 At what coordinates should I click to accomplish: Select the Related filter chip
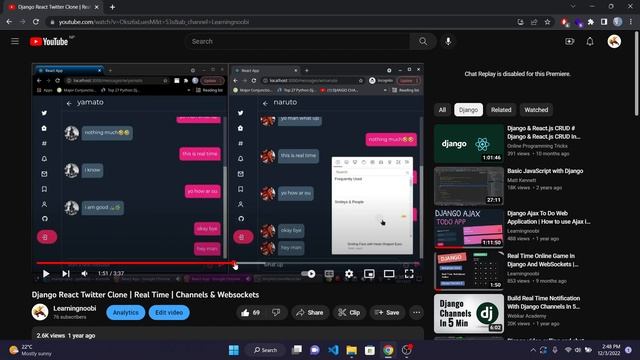point(501,110)
